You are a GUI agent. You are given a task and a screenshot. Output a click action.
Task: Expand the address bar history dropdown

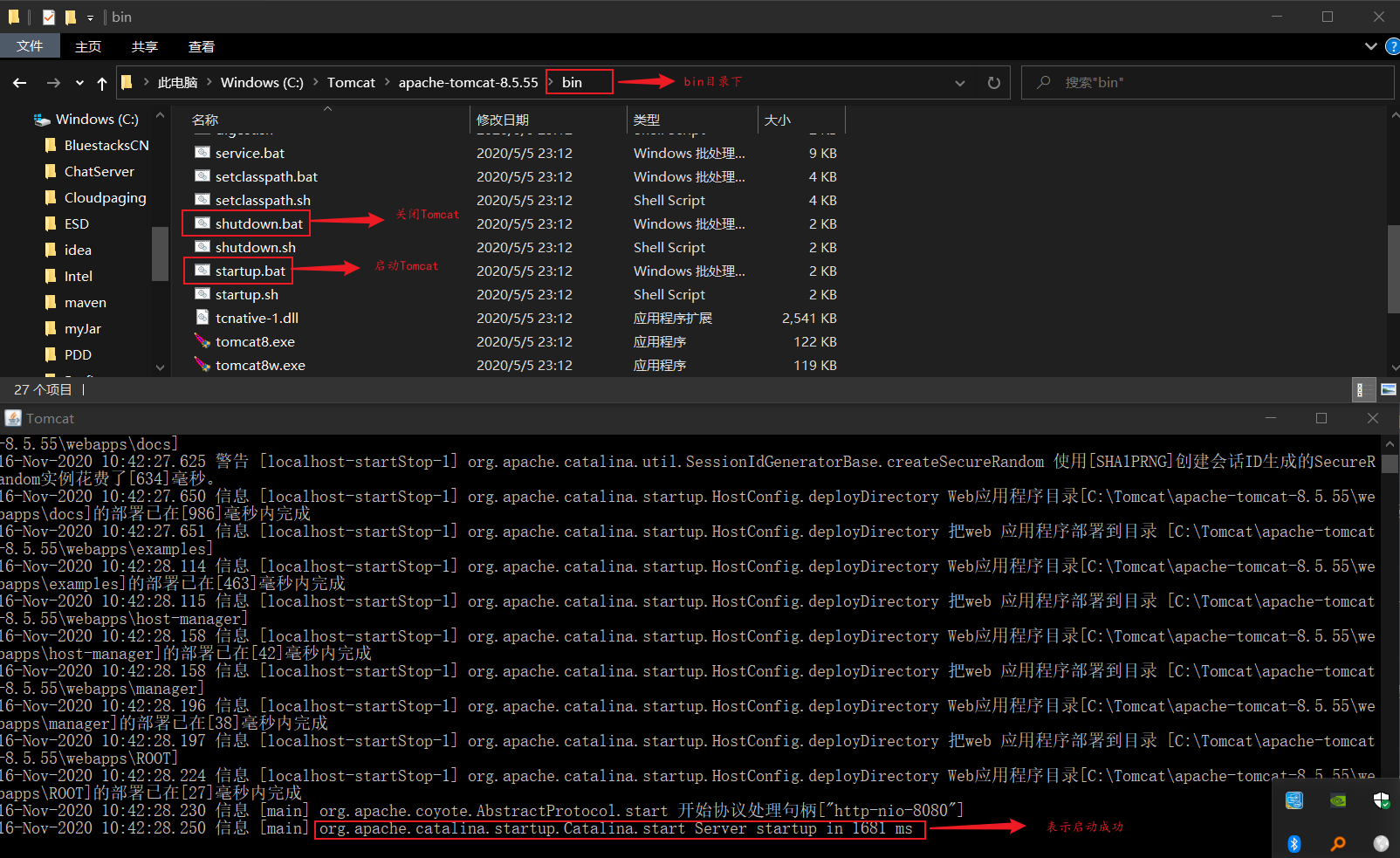960,83
